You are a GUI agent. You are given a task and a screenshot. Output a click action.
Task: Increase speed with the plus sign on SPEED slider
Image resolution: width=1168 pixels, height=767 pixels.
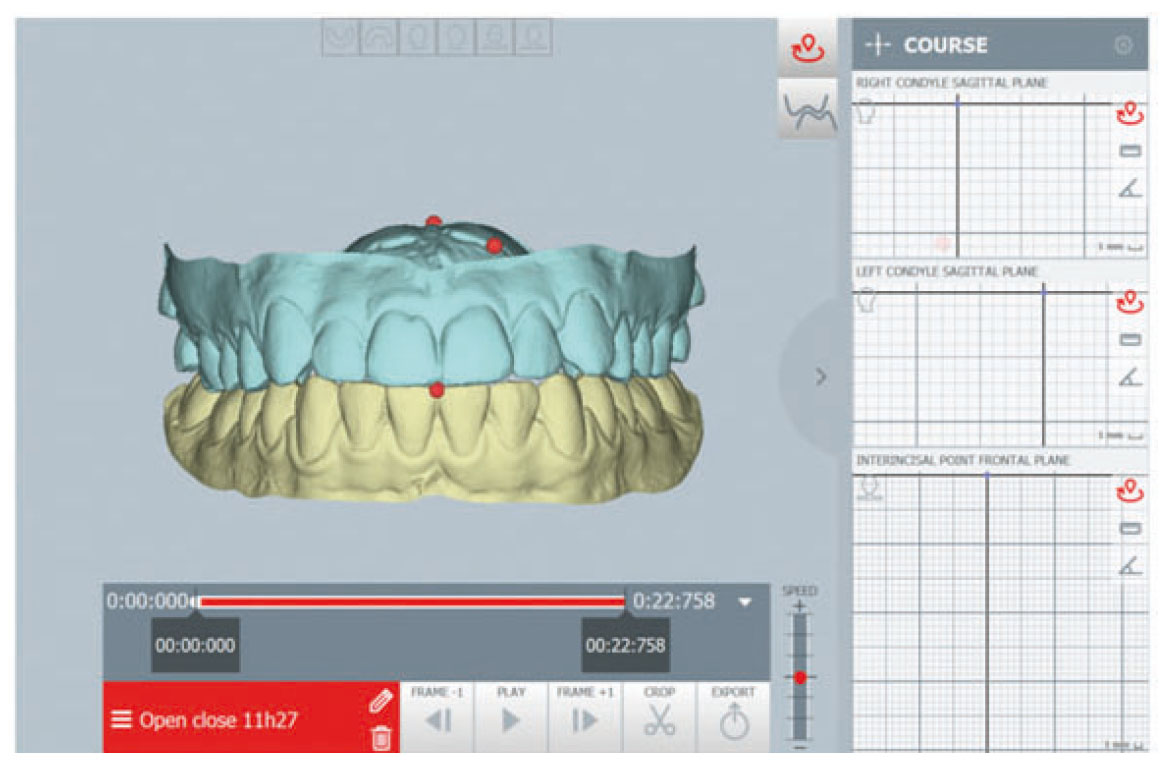tap(800, 607)
